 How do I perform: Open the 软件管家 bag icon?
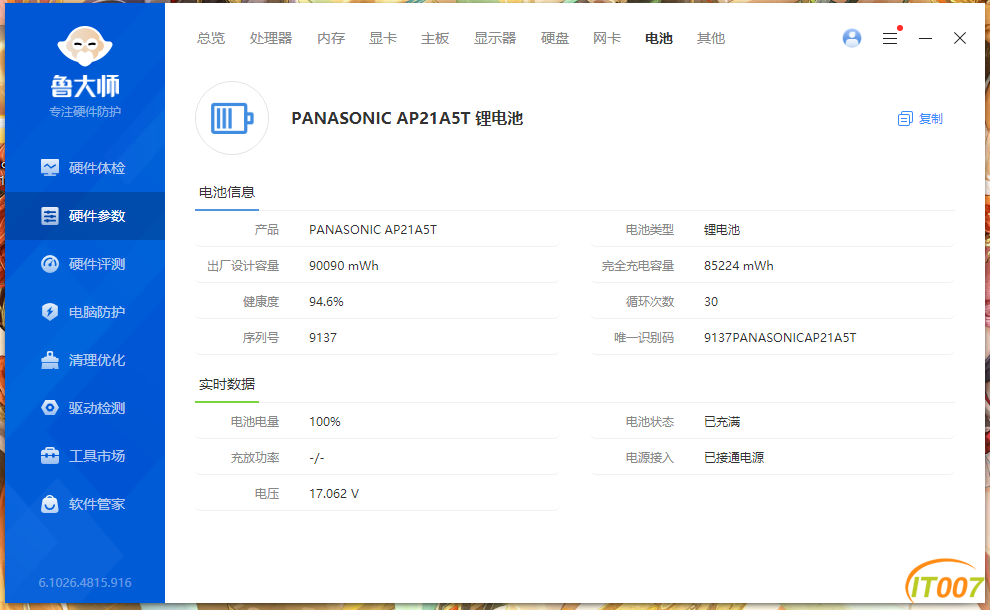pos(50,504)
